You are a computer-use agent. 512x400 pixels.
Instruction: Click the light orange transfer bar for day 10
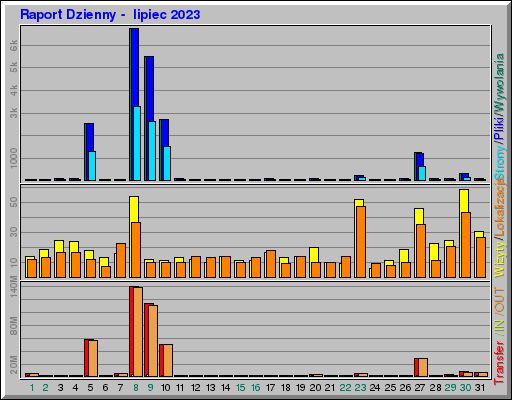point(168,361)
